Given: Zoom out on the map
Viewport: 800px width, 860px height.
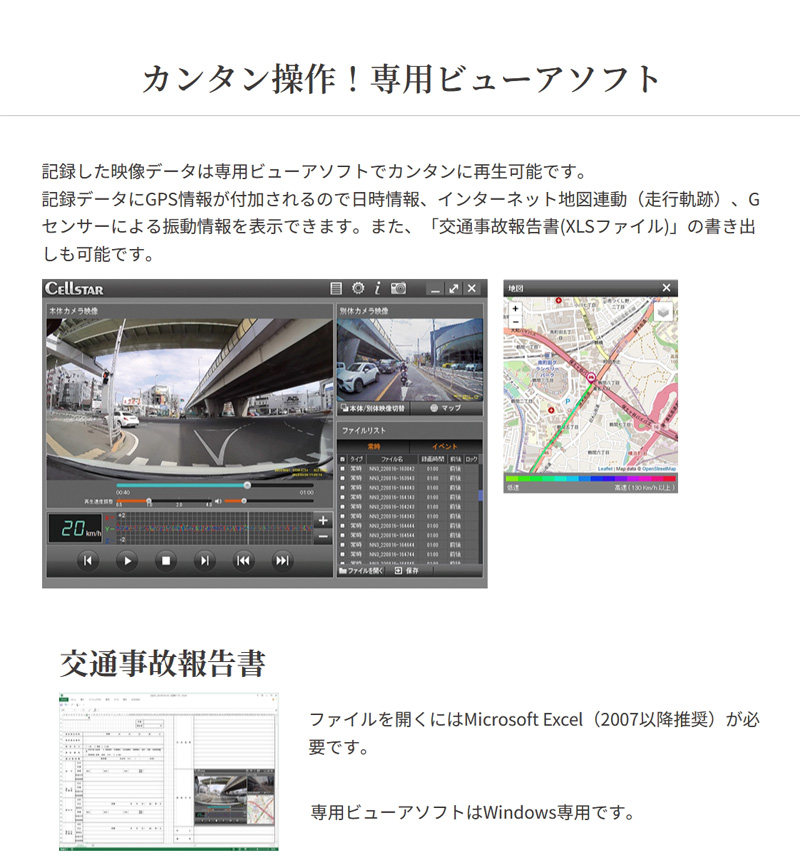Looking at the screenshot, I should [x=515, y=321].
